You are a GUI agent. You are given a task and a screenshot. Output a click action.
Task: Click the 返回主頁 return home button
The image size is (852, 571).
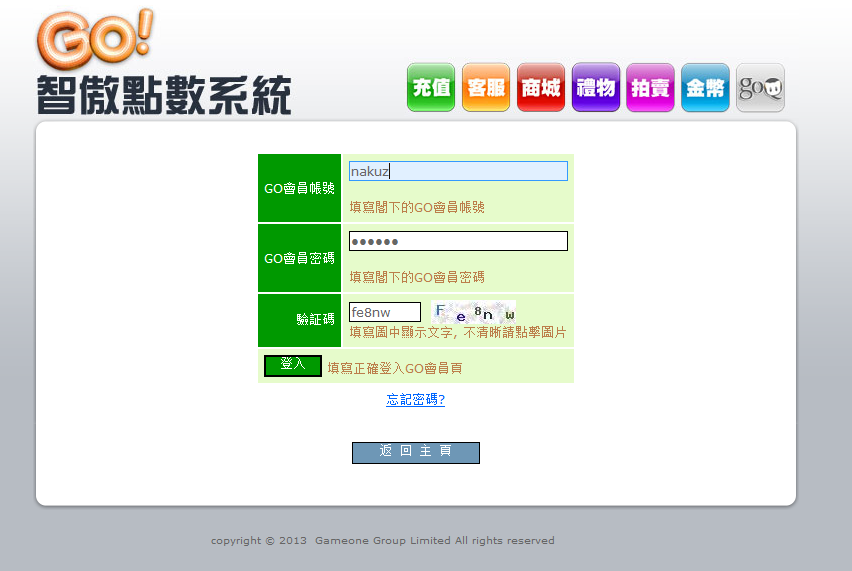coord(416,452)
